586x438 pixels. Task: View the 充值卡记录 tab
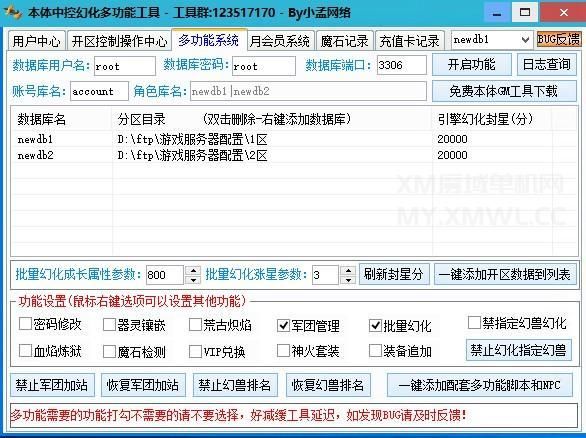pos(409,41)
